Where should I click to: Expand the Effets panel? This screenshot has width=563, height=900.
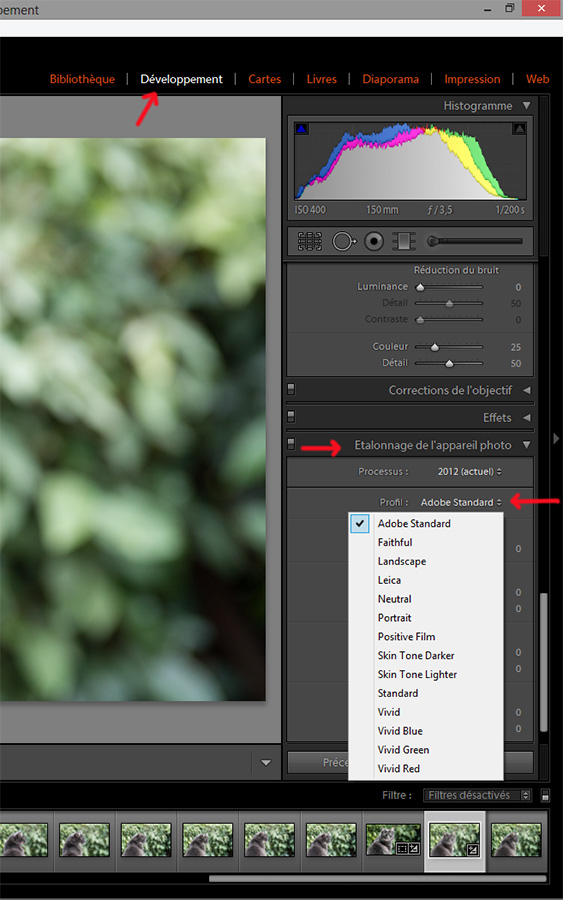click(x=526, y=418)
